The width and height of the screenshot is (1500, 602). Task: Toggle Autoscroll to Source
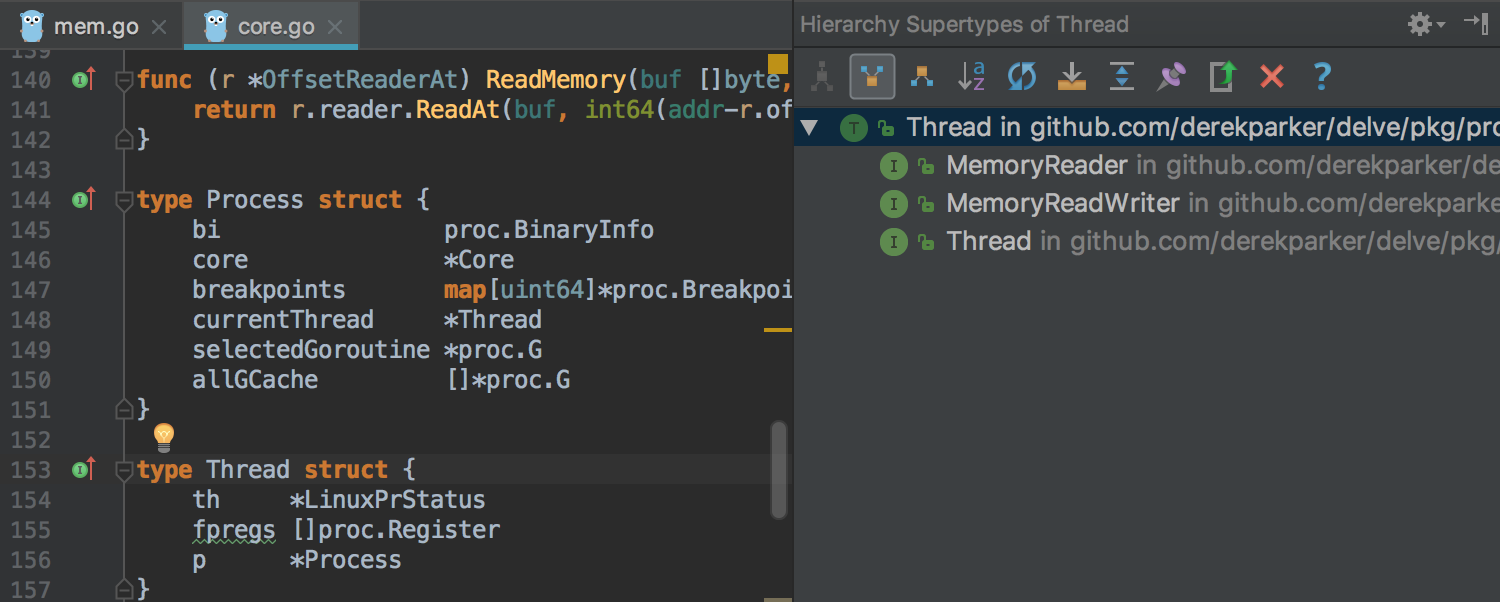(1072, 77)
